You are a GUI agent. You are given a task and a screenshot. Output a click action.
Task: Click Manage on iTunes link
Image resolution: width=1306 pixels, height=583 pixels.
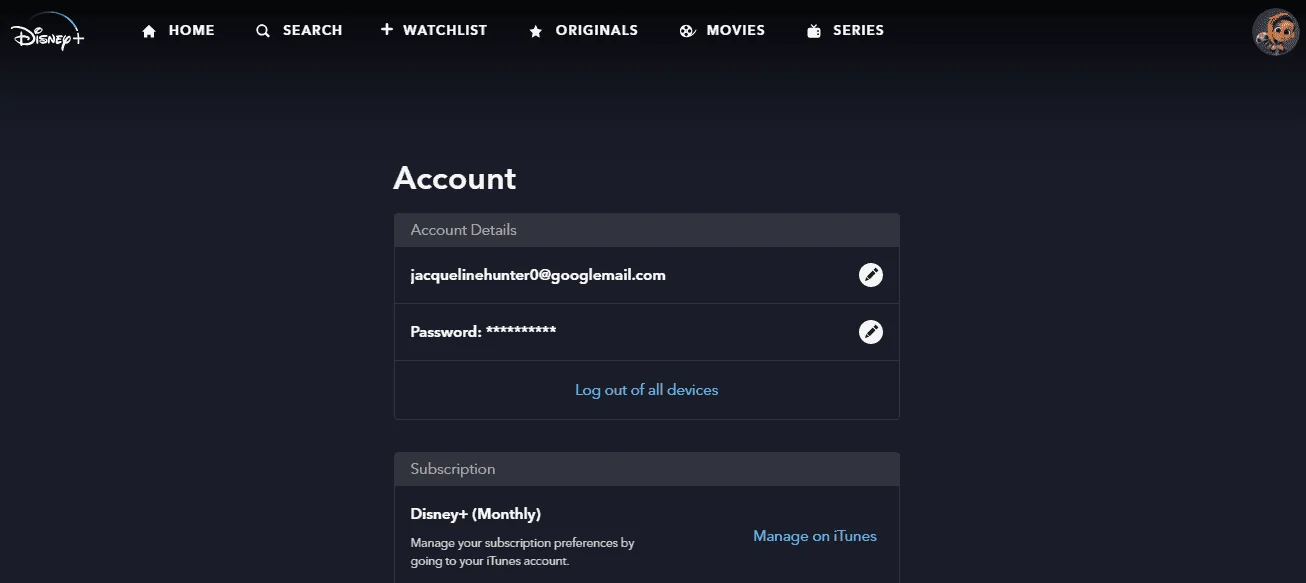pos(815,536)
